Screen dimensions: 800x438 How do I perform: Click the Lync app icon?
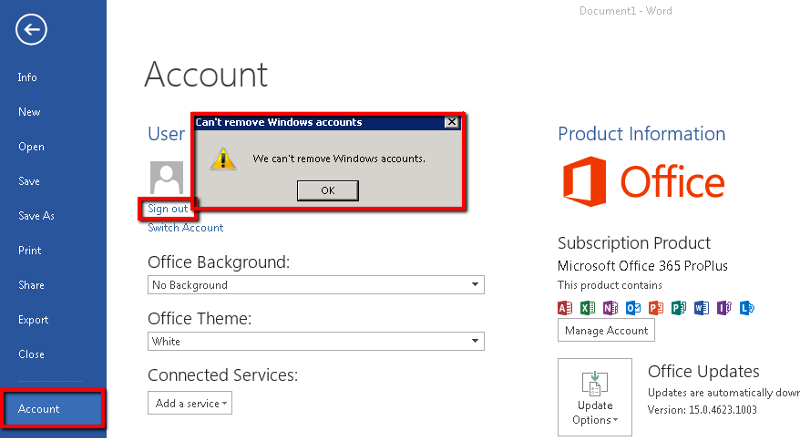pos(747,308)
